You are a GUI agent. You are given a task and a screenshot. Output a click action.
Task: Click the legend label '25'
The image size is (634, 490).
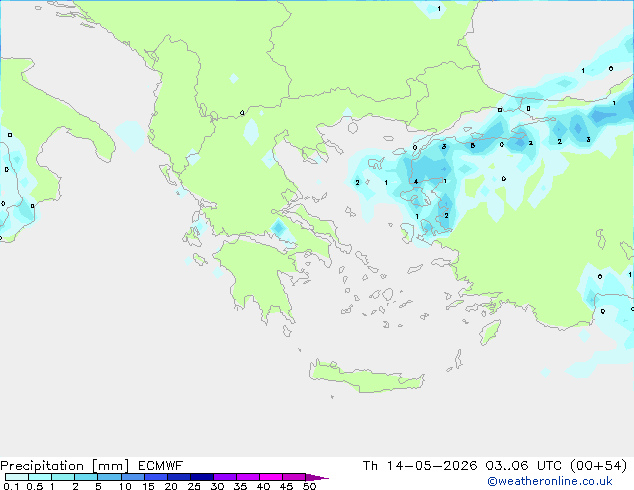194,486
